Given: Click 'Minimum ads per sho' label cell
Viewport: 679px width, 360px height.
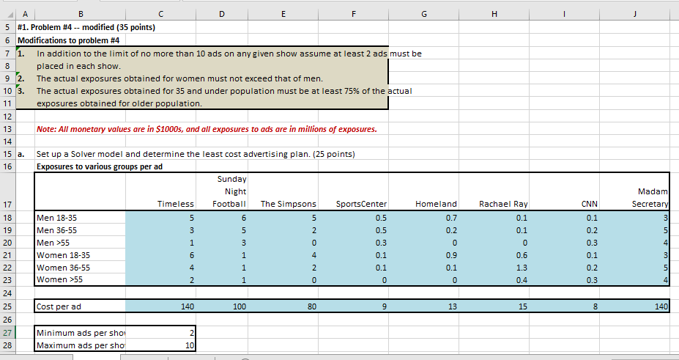Looking at the screenshot, I should click(x=80, y=333).
